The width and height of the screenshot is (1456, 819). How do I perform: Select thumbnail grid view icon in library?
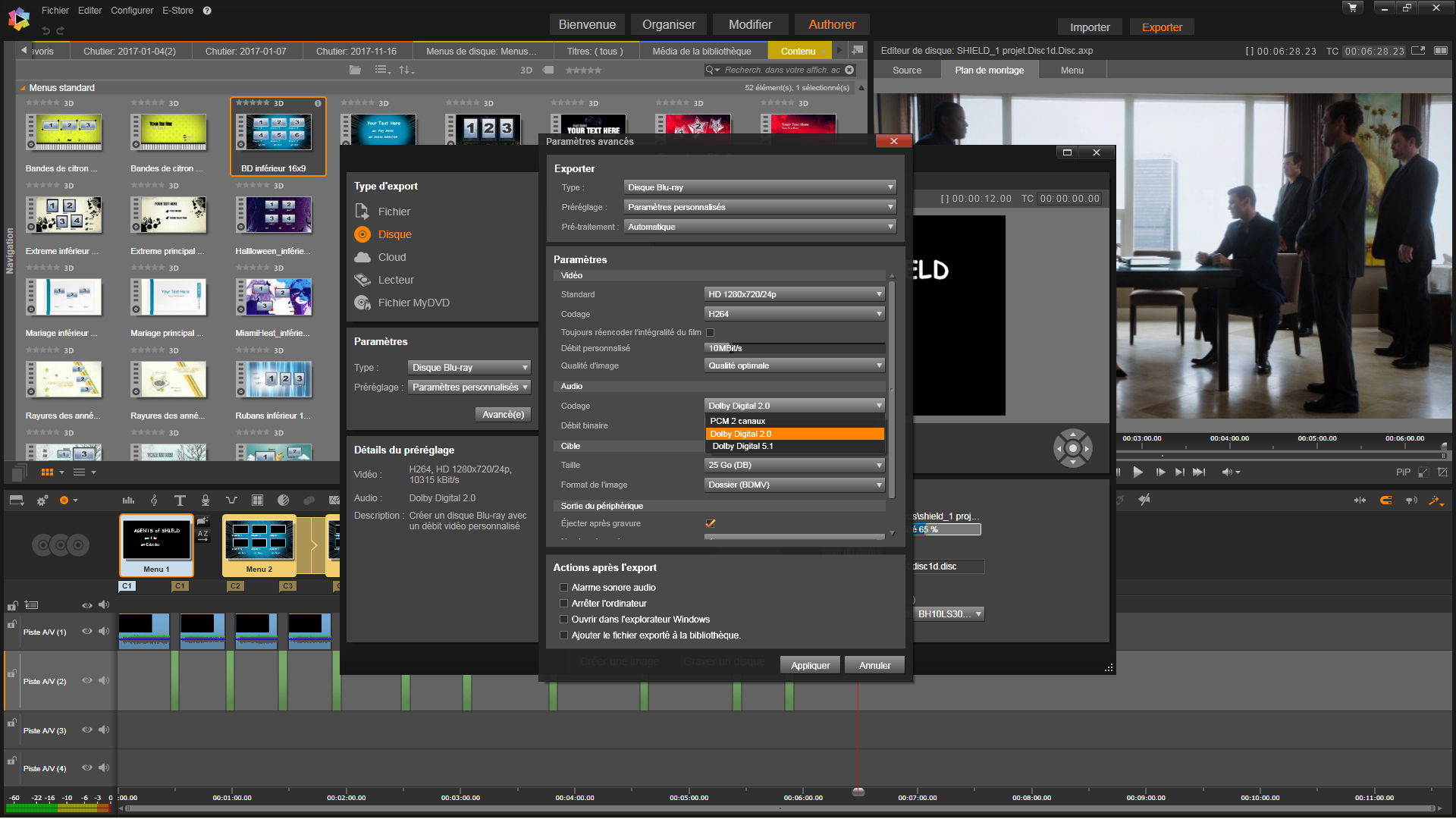[x=47, y=472]
